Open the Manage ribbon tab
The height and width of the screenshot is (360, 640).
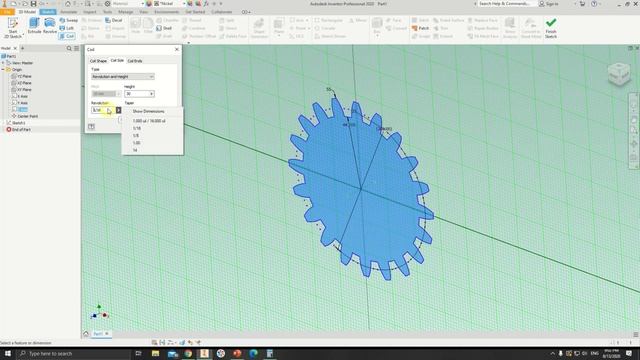pos(125,12)
